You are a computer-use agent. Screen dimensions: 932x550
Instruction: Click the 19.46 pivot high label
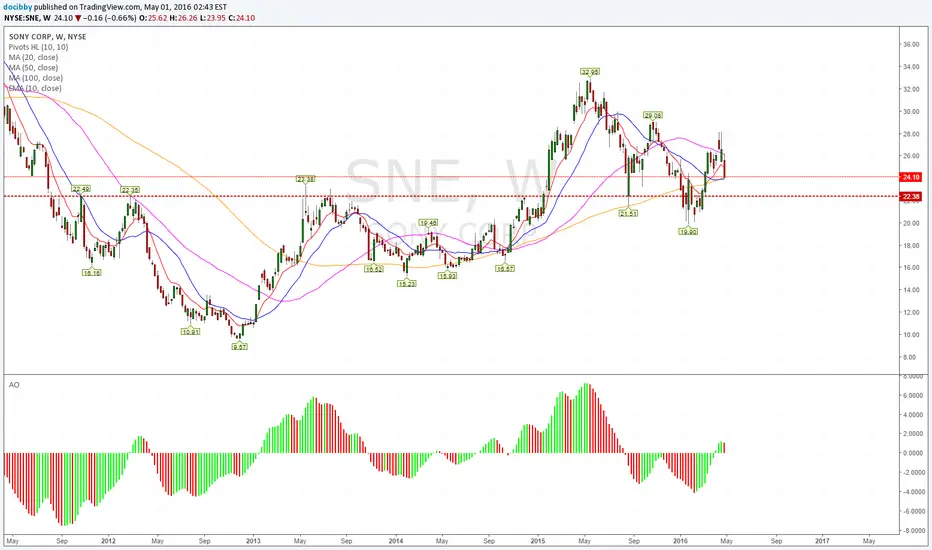coord(428,222)
